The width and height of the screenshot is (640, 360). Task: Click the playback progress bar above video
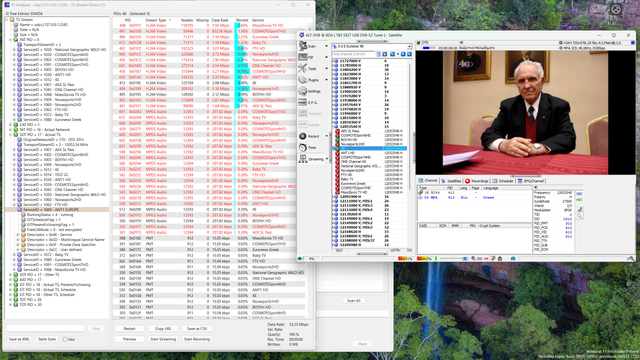[x=429, y=48]
